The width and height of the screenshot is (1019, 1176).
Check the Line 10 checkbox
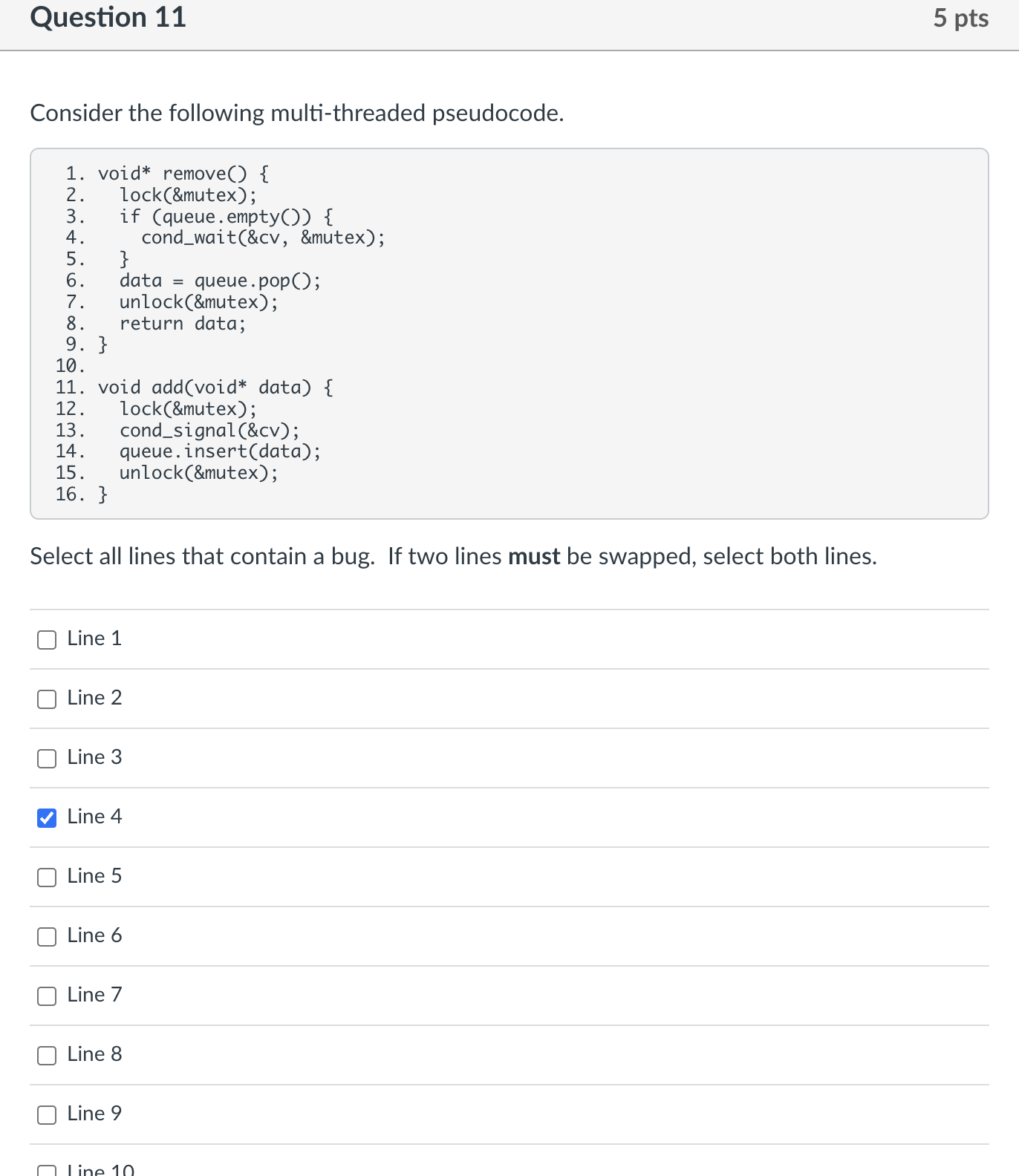(x=47, y=1170)
